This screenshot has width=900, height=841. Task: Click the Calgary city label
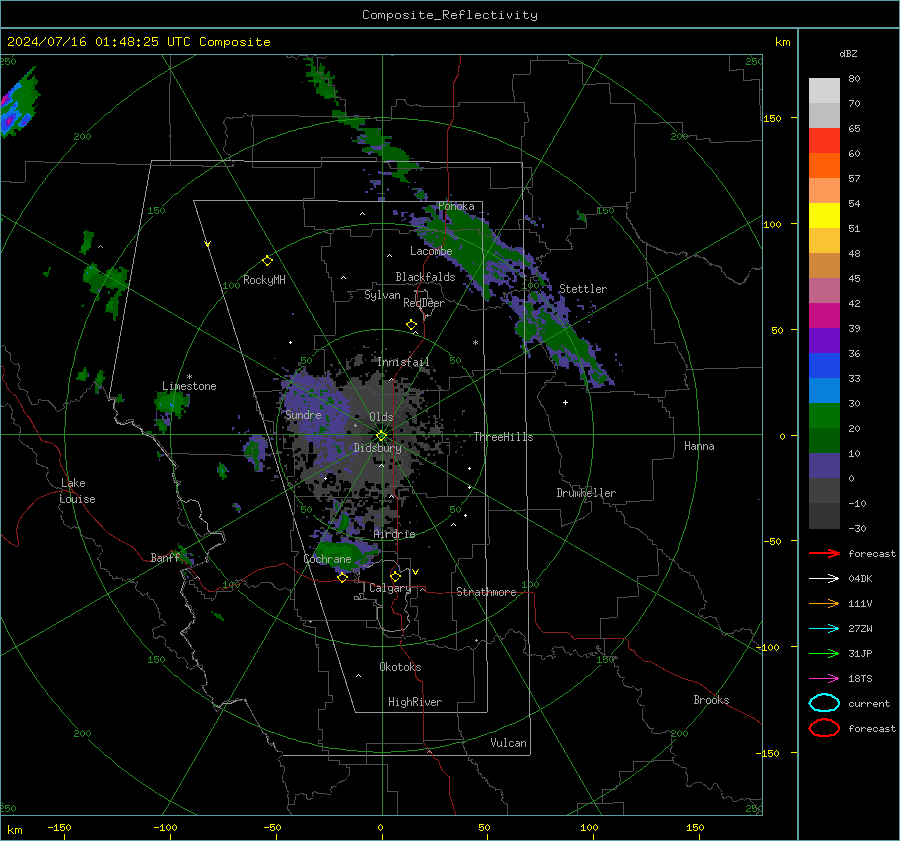click(390, 588)
